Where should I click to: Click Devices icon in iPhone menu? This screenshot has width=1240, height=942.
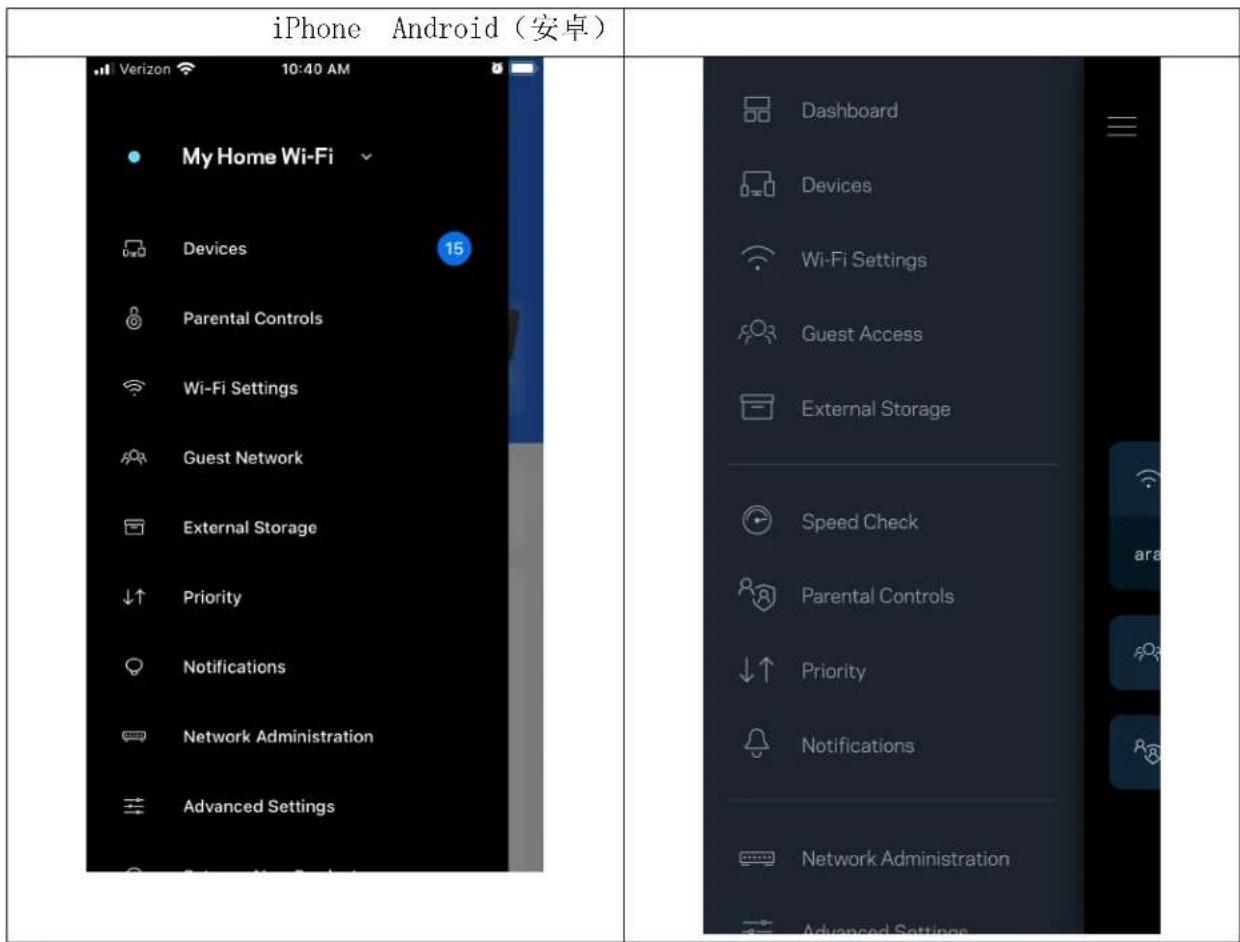pos(134,249)
